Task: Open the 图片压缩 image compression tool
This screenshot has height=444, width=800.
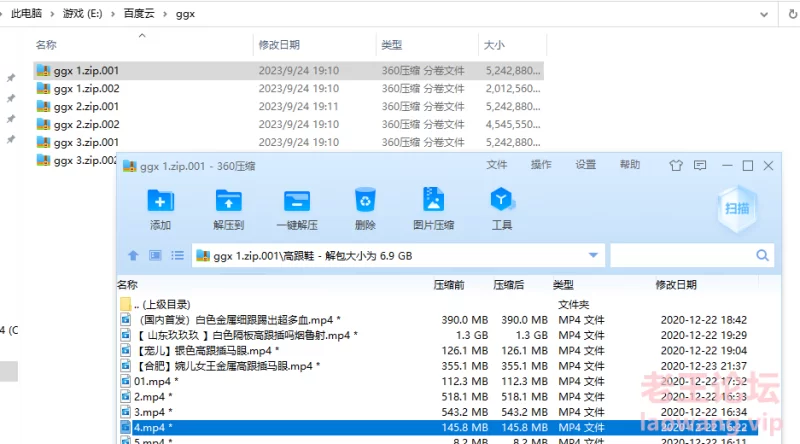Action: tap(434, 200)
